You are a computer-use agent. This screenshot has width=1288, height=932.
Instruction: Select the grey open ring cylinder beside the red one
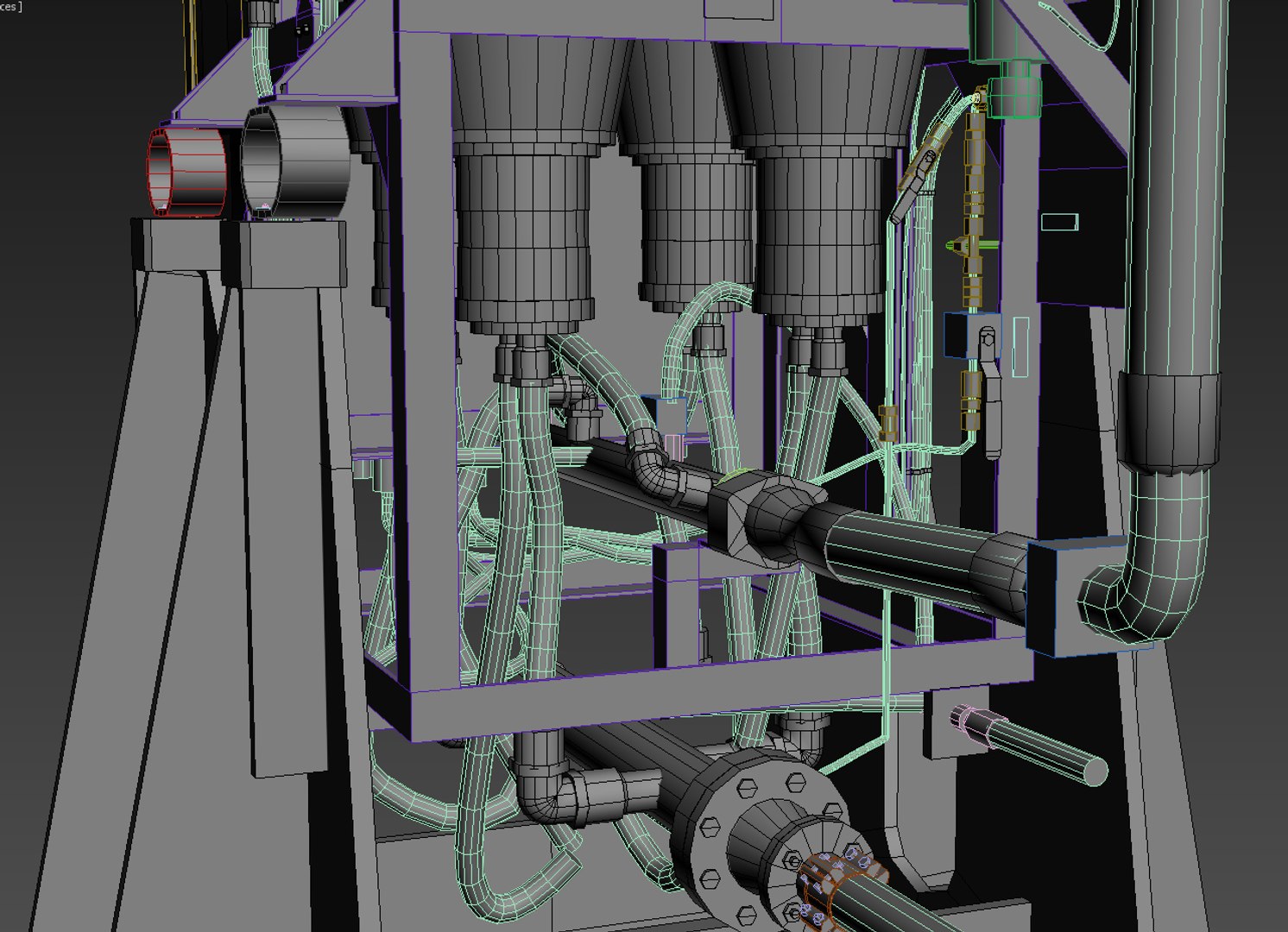(x=295, y=161)
